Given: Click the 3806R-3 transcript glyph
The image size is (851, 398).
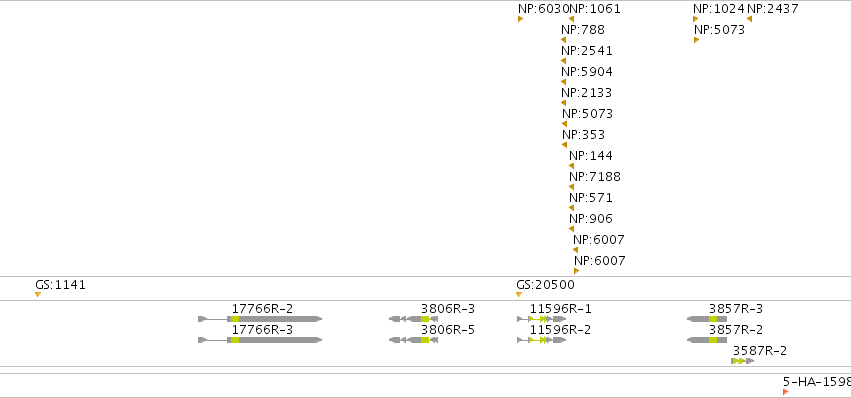Looking at the screenshot, I should pos(414,319).
